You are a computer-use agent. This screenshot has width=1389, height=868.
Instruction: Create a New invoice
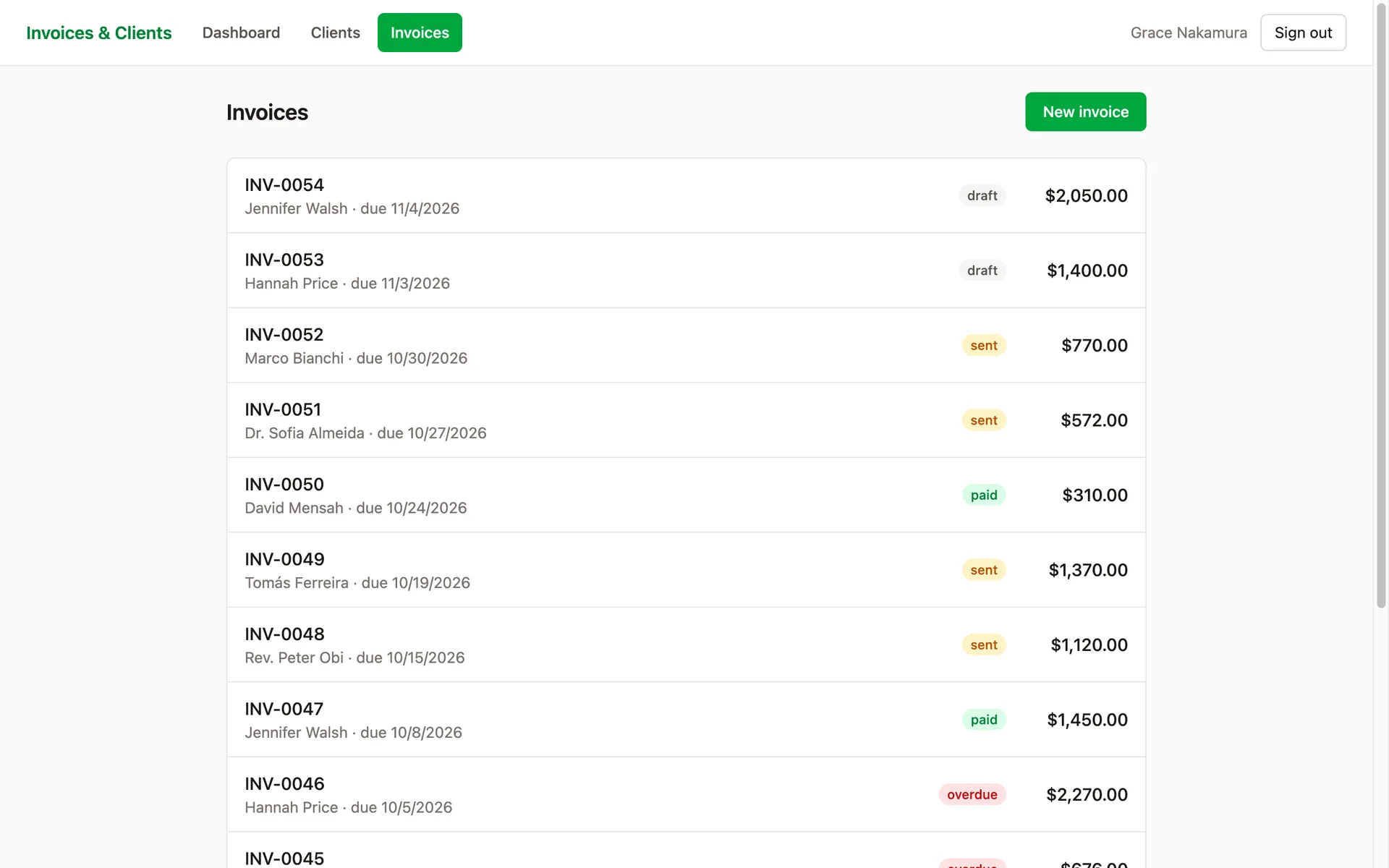coord(1085,111)
